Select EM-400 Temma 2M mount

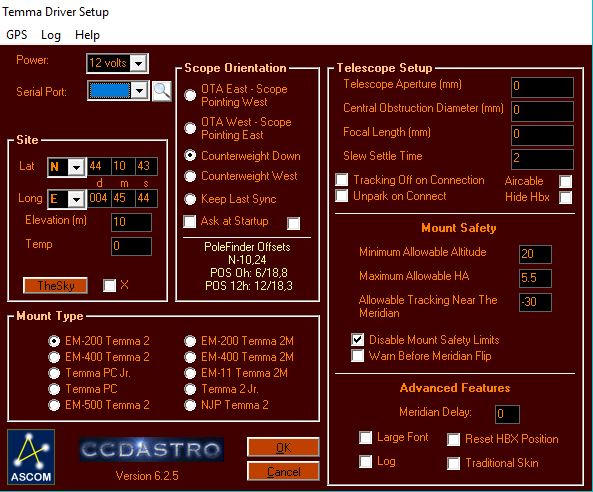pyautogui.click(x=190, y=357)
